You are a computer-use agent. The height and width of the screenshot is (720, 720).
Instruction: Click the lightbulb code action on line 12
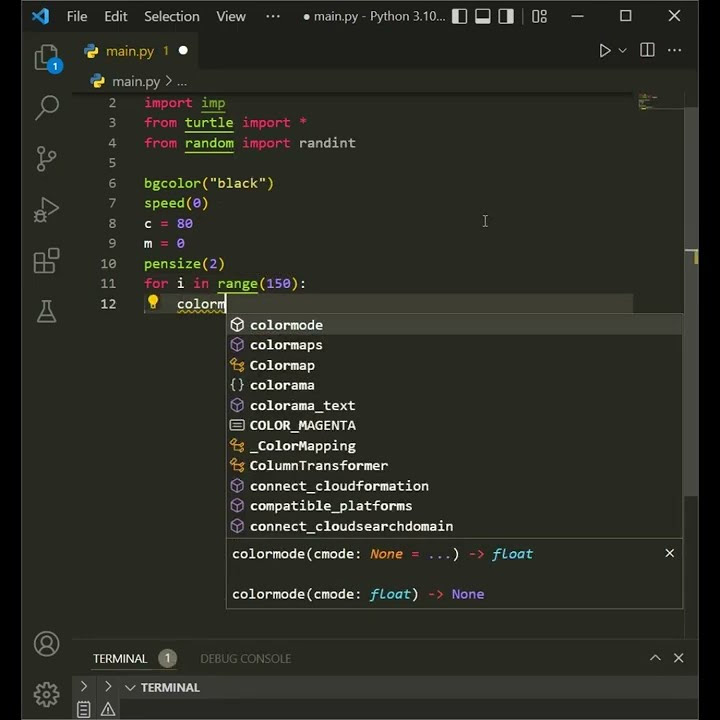(x=153, y=302)
